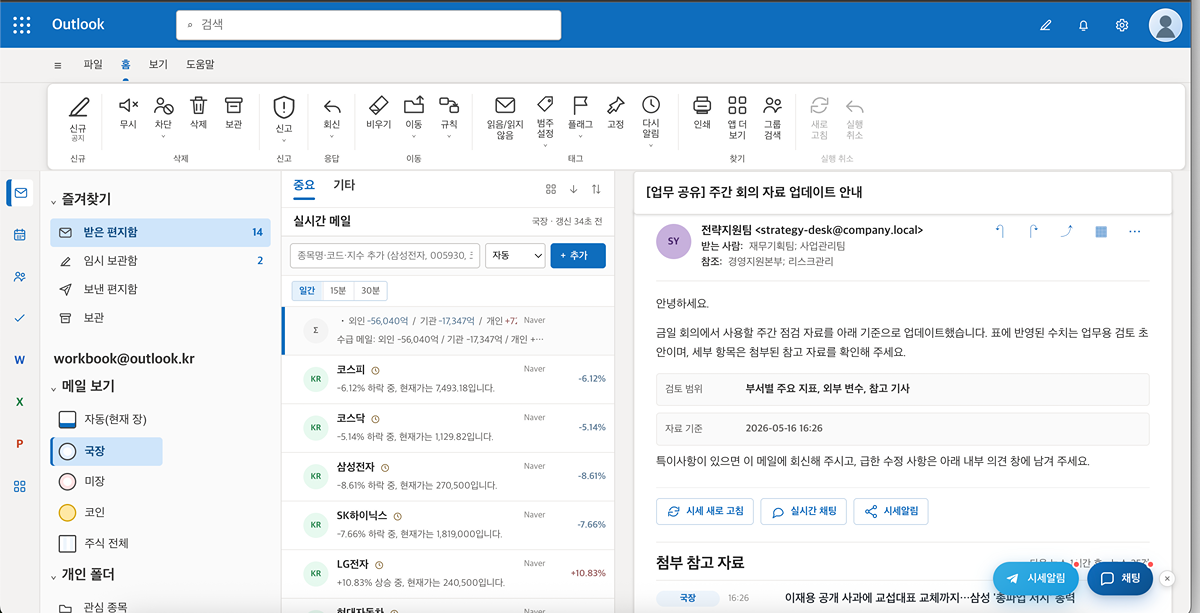Click the down-arrow sort icon above list
This screenshot has height=613, width=1200.
(574, 189)
